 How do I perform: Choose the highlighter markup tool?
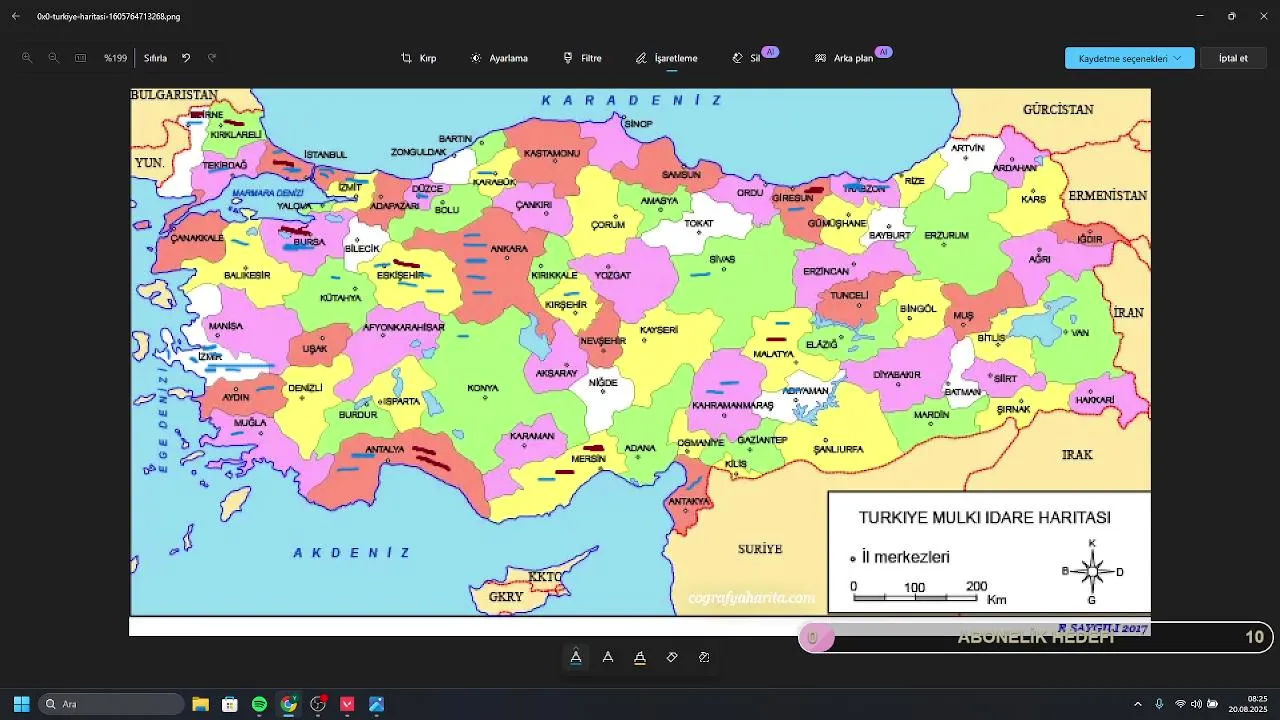click(x=640, y=657)
